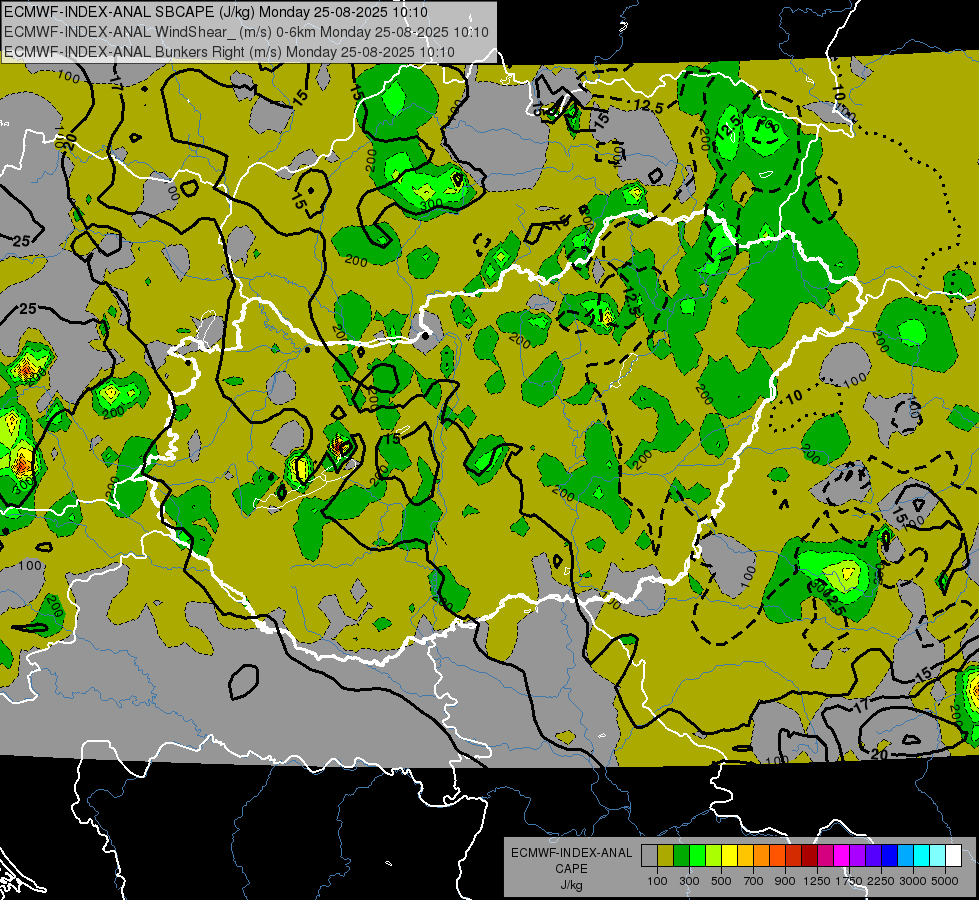Click the legend CAPE label

pyautogui.click(x=571, y=869)
